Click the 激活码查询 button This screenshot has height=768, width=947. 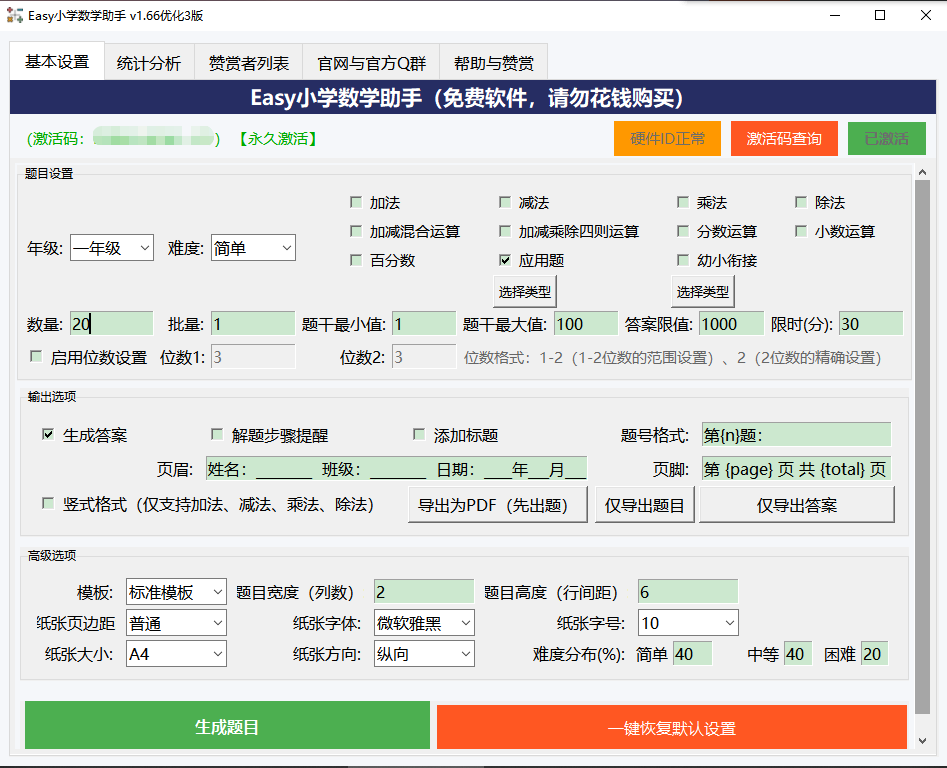click(784, 138)
